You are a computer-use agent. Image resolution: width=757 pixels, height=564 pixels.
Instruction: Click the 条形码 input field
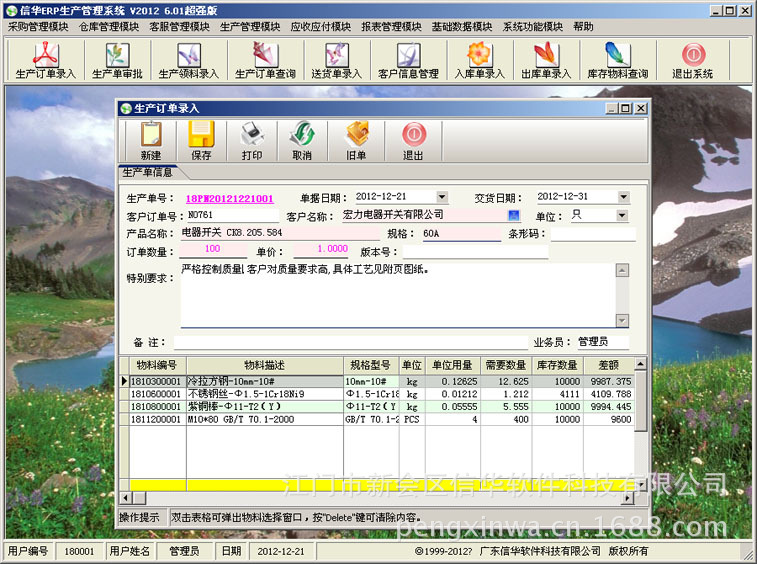(593, 234)
